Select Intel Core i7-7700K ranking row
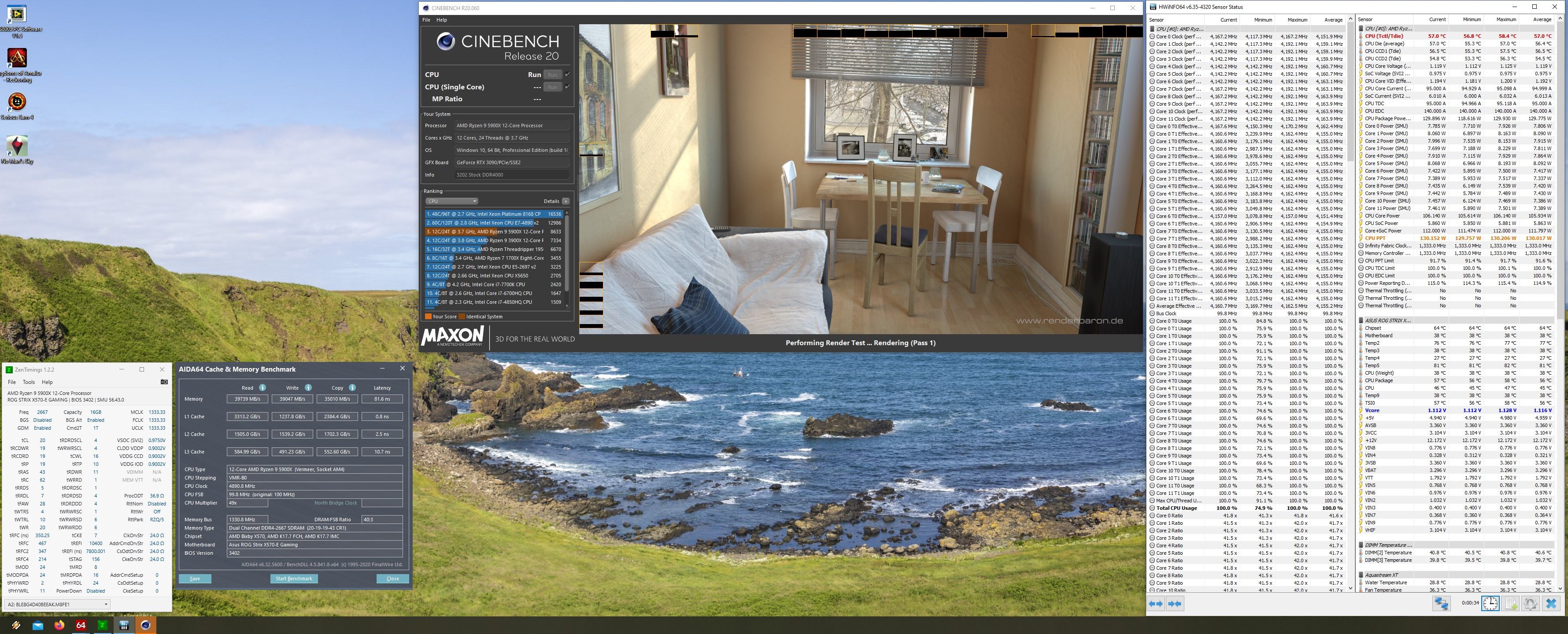 point(494,284)
